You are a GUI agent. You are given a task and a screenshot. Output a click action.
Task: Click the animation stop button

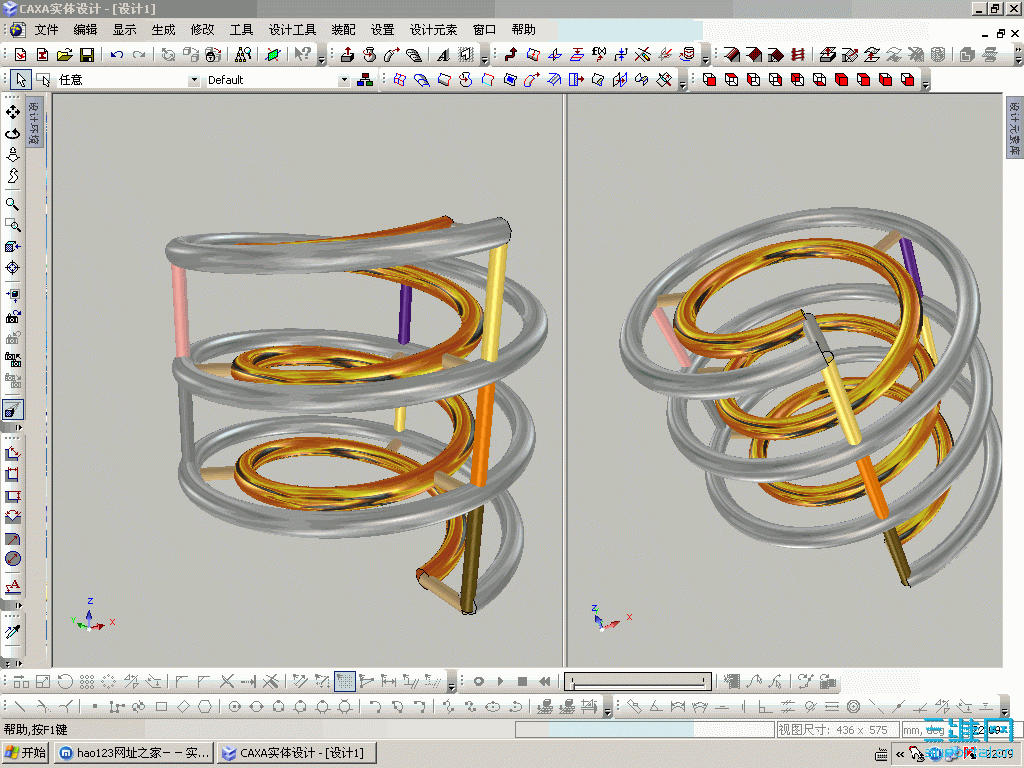click(x=522, y=682)
